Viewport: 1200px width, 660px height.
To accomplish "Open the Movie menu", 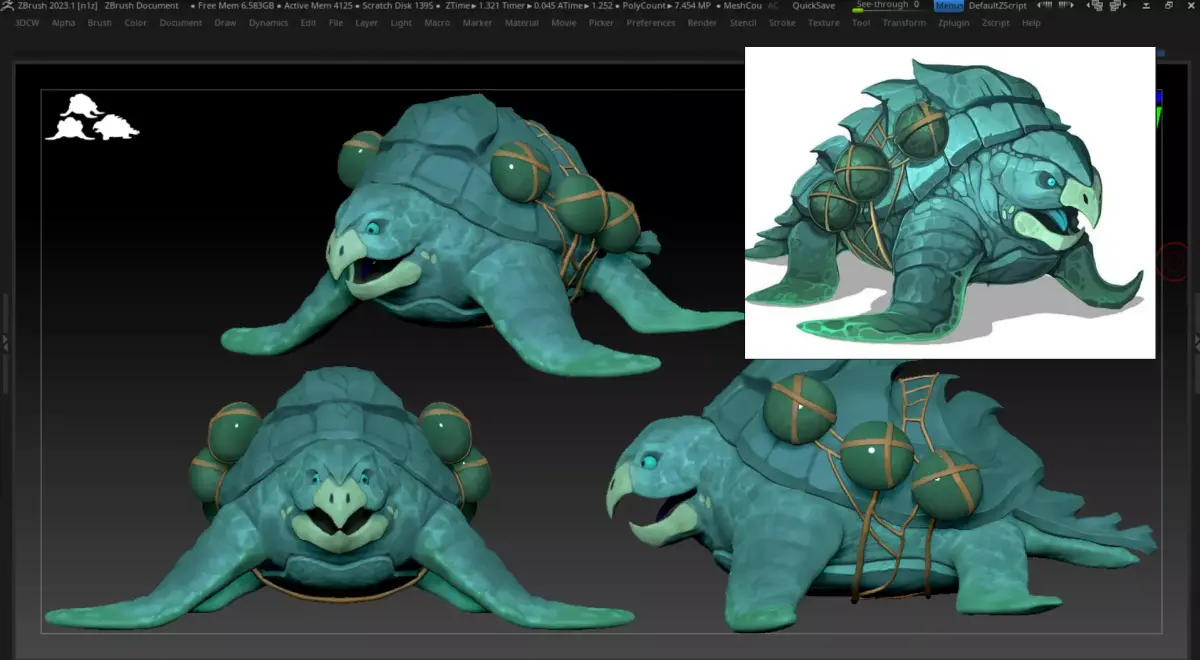I will (x=564, y=23).
